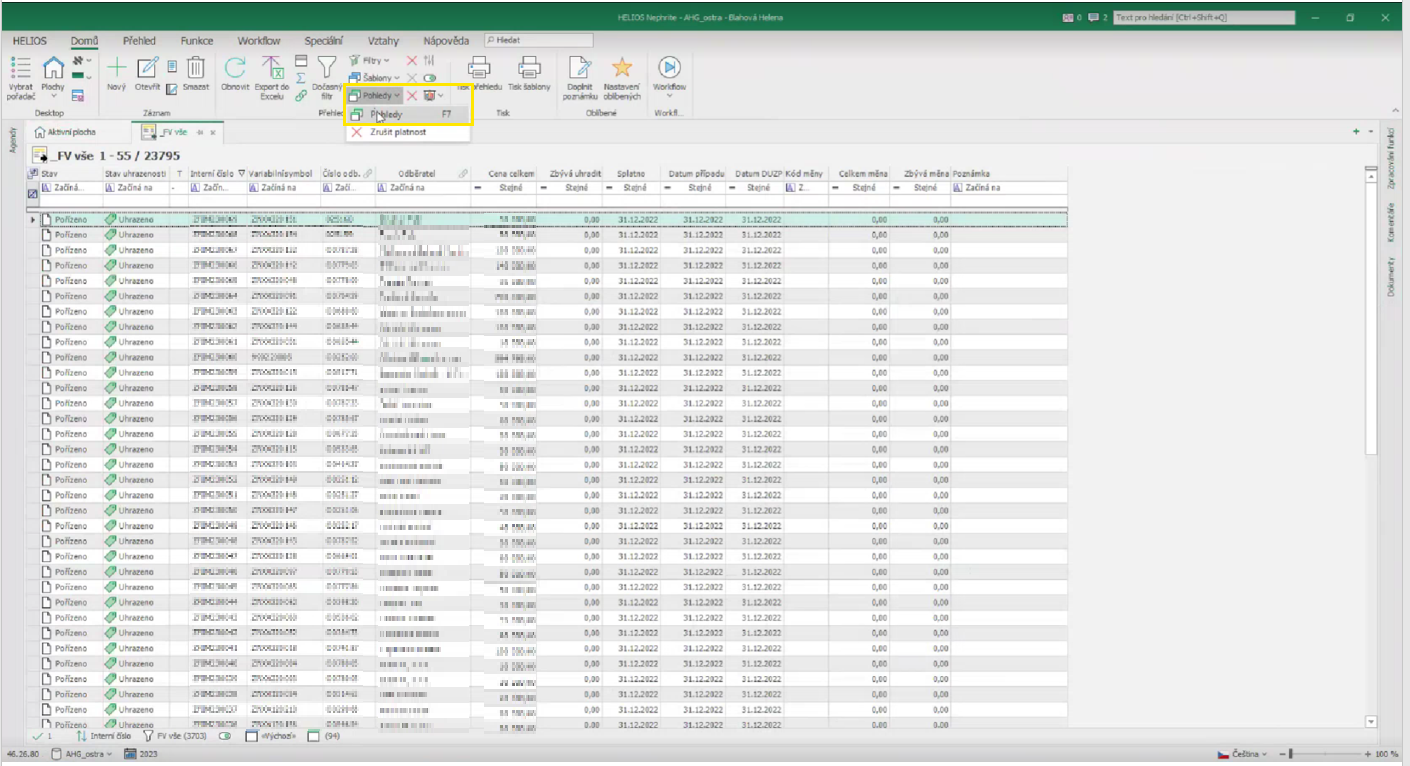Image resolution: width=1410 pixels, height=766 pixels.
Task: Click the Nastavení oblíbených star icon
Action: pos(621,68)
